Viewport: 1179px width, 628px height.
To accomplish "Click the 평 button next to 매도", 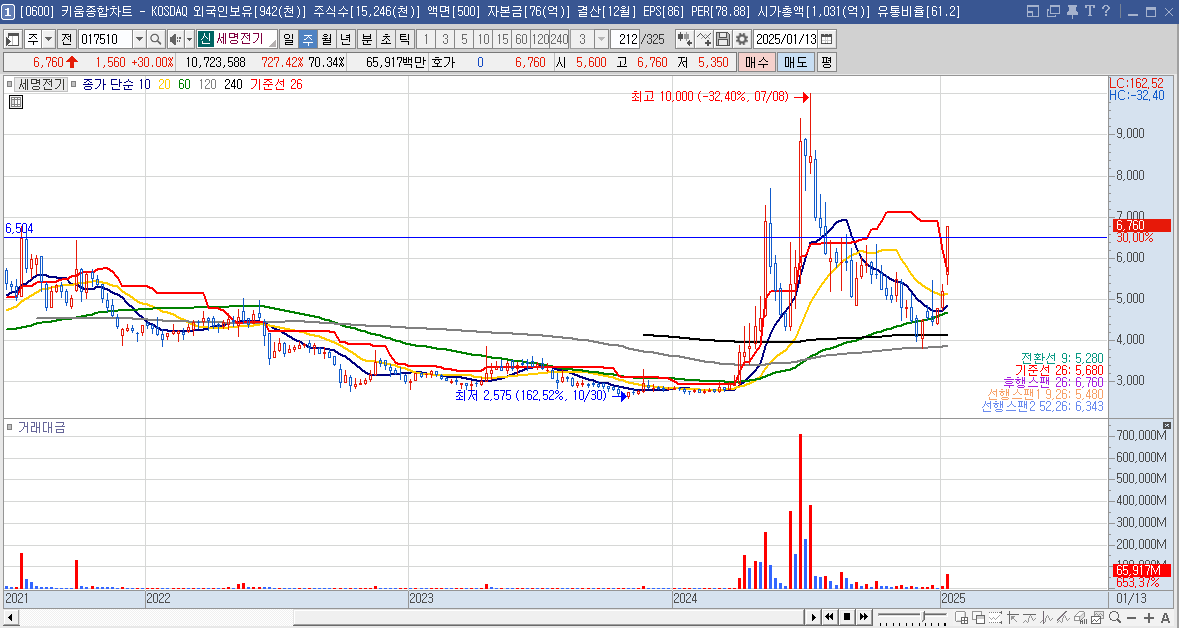I will [x=826, y=62].
